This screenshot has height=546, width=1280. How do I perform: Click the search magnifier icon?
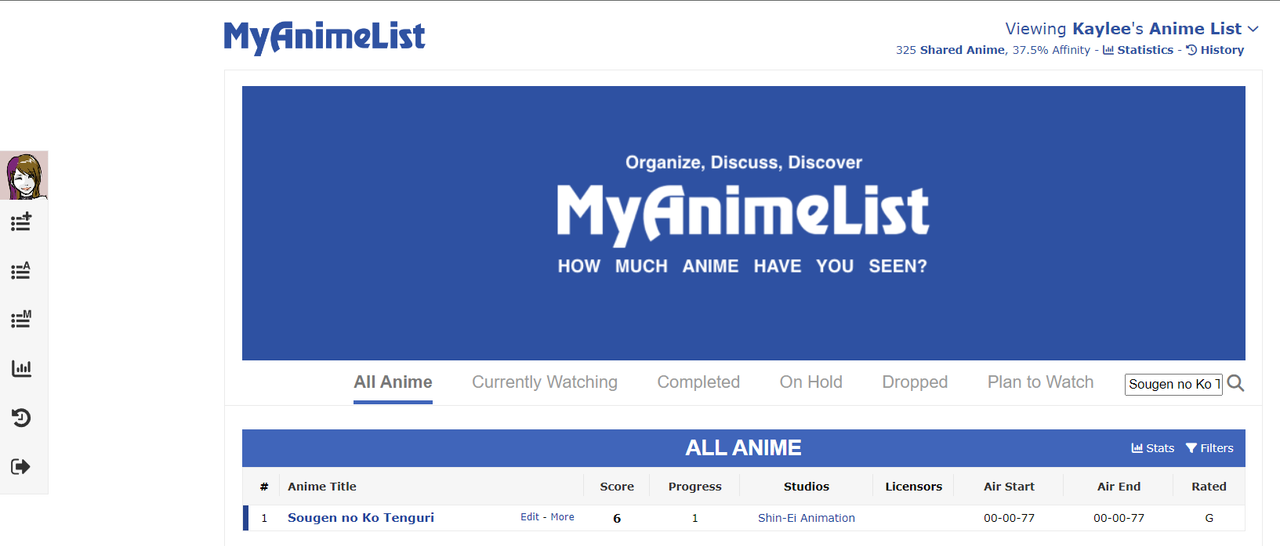click(1236, 384)
